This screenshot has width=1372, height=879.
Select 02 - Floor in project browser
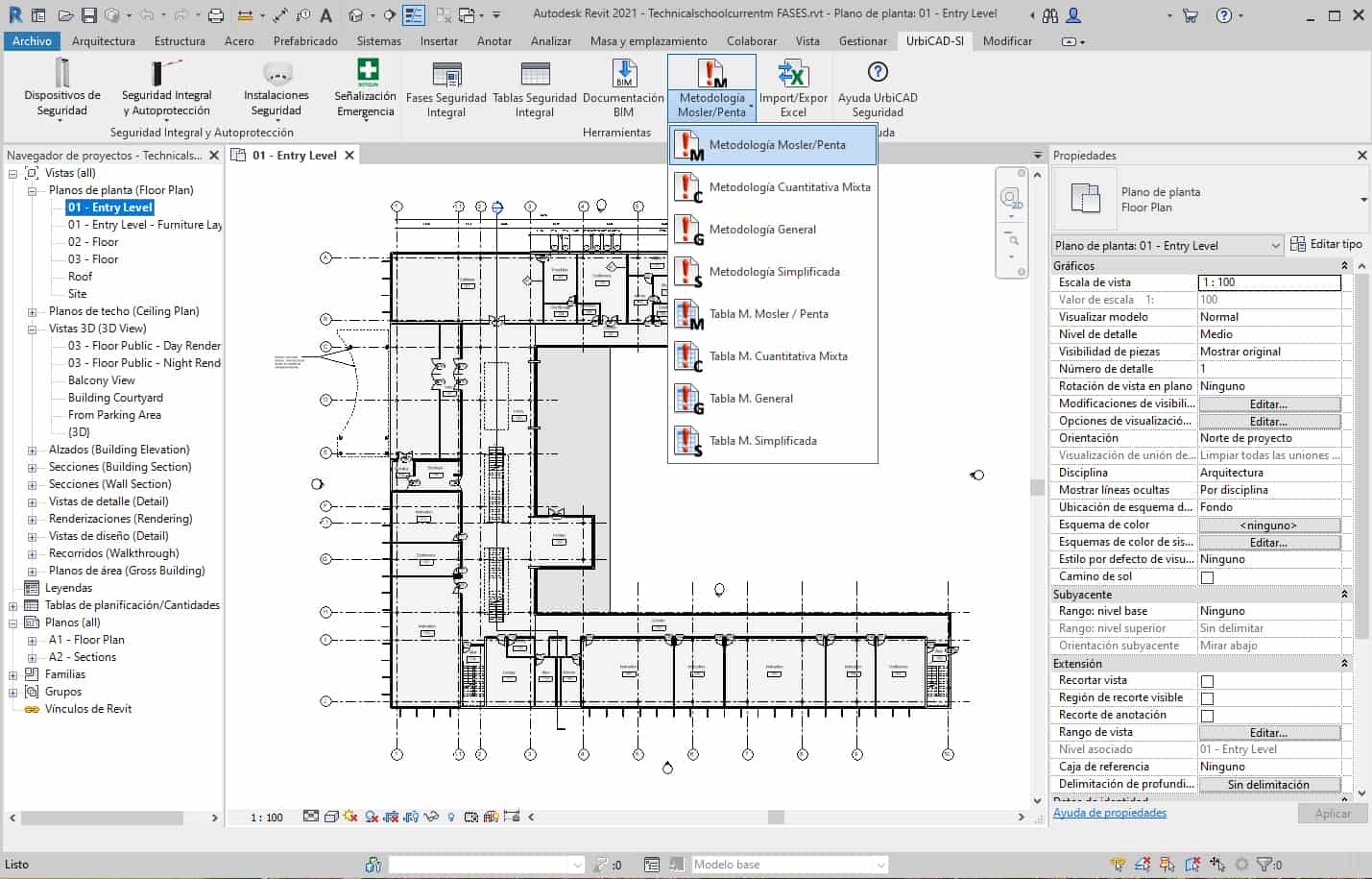[93, 242]
